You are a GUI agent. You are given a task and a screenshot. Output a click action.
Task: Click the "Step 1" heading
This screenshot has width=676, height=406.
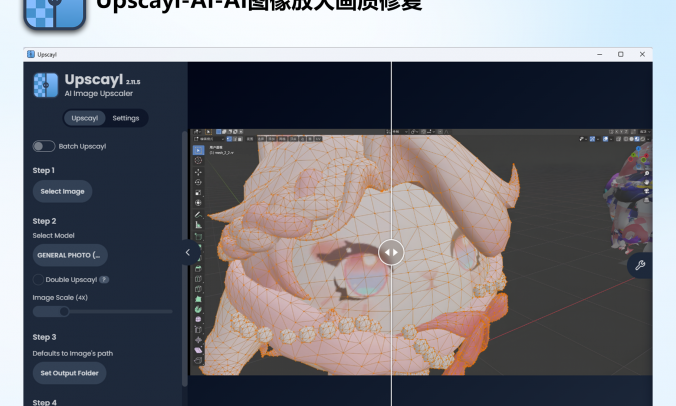click(x=44, y=171)
